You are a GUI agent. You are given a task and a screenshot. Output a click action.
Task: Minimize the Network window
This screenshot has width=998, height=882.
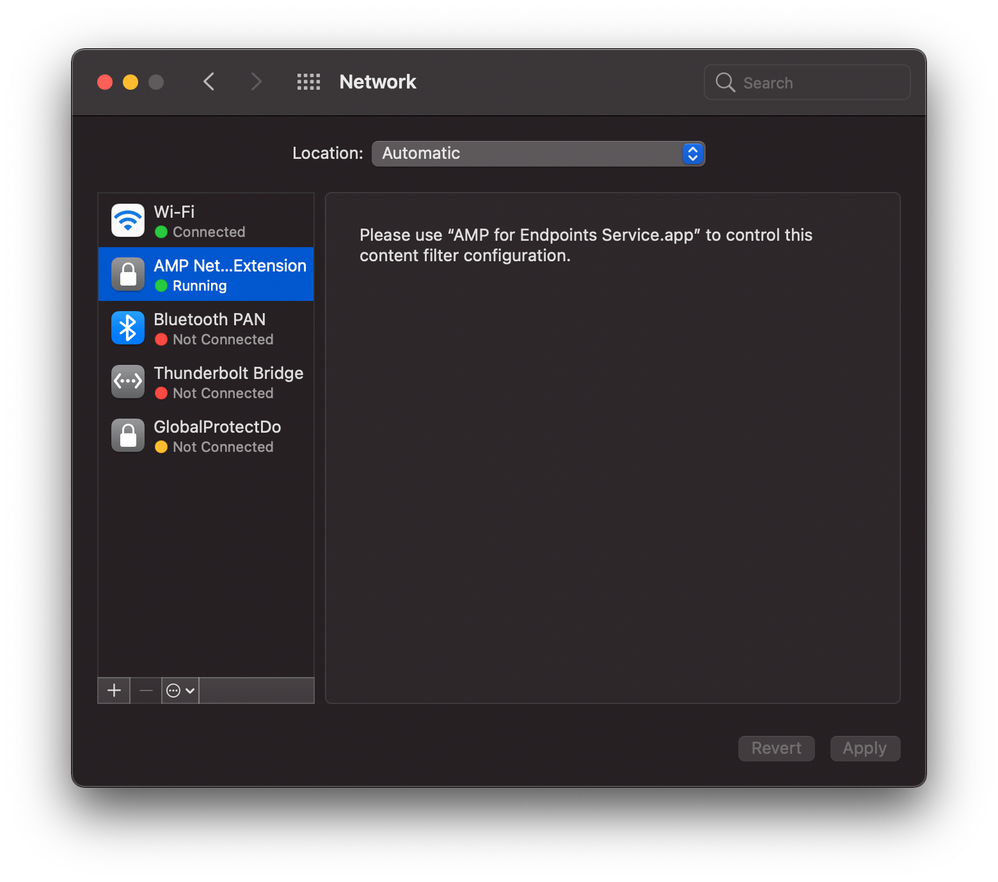tap(130, 82)
